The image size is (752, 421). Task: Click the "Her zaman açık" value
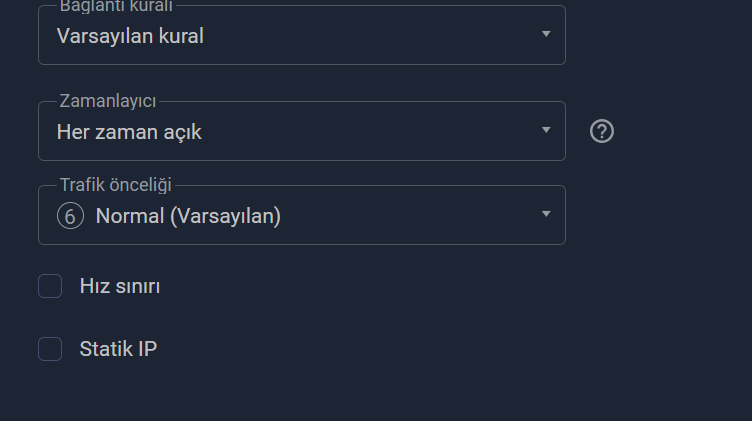tap(129, 132)
